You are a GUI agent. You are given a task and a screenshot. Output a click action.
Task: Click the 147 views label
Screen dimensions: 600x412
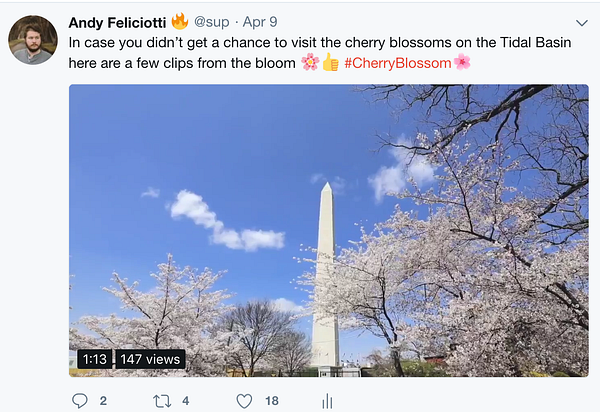pyautogui.click(x=150, y=359)
